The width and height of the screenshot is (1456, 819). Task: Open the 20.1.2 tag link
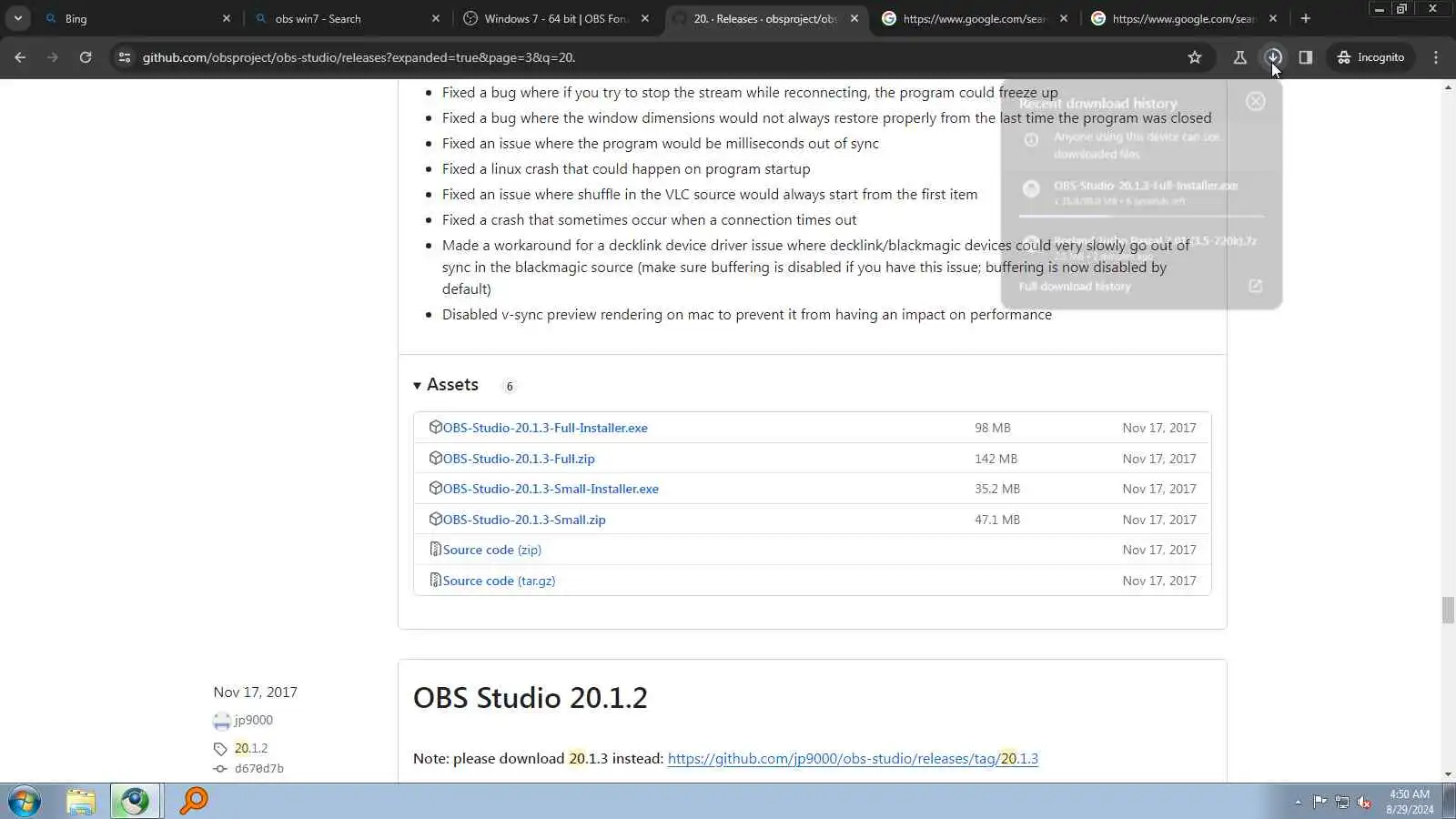251,748
